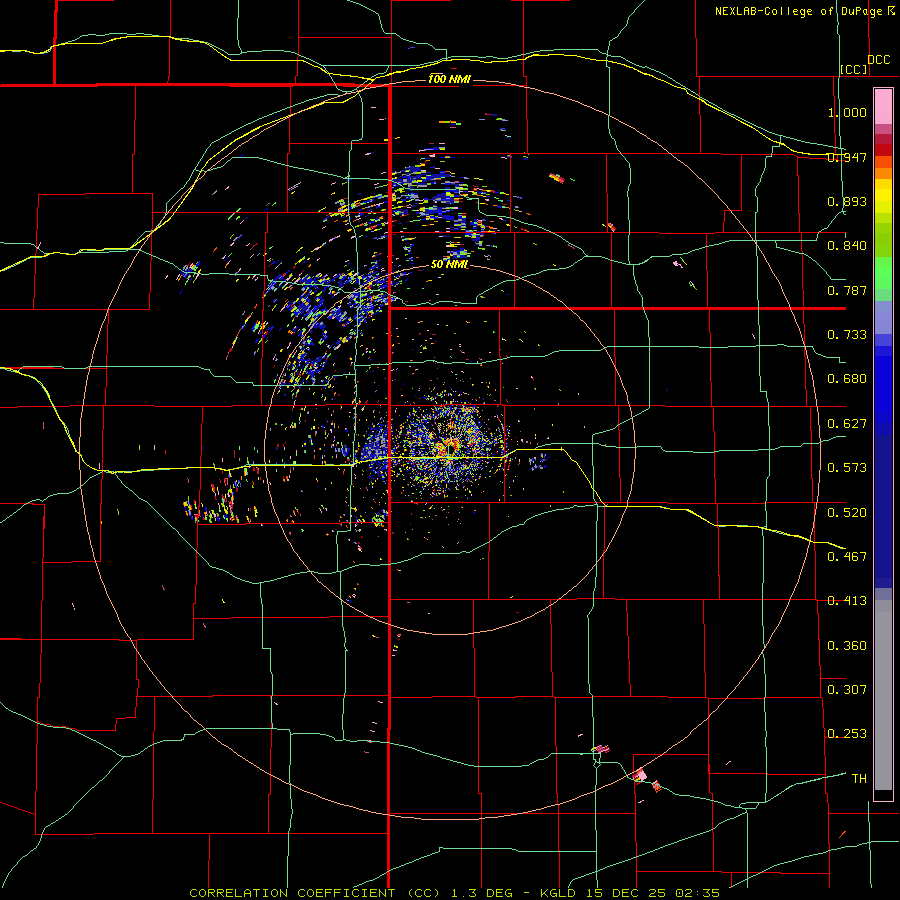Select the 0.520 color scale value
The width and height of the screenshot is (900, 900).
point(847,513)
